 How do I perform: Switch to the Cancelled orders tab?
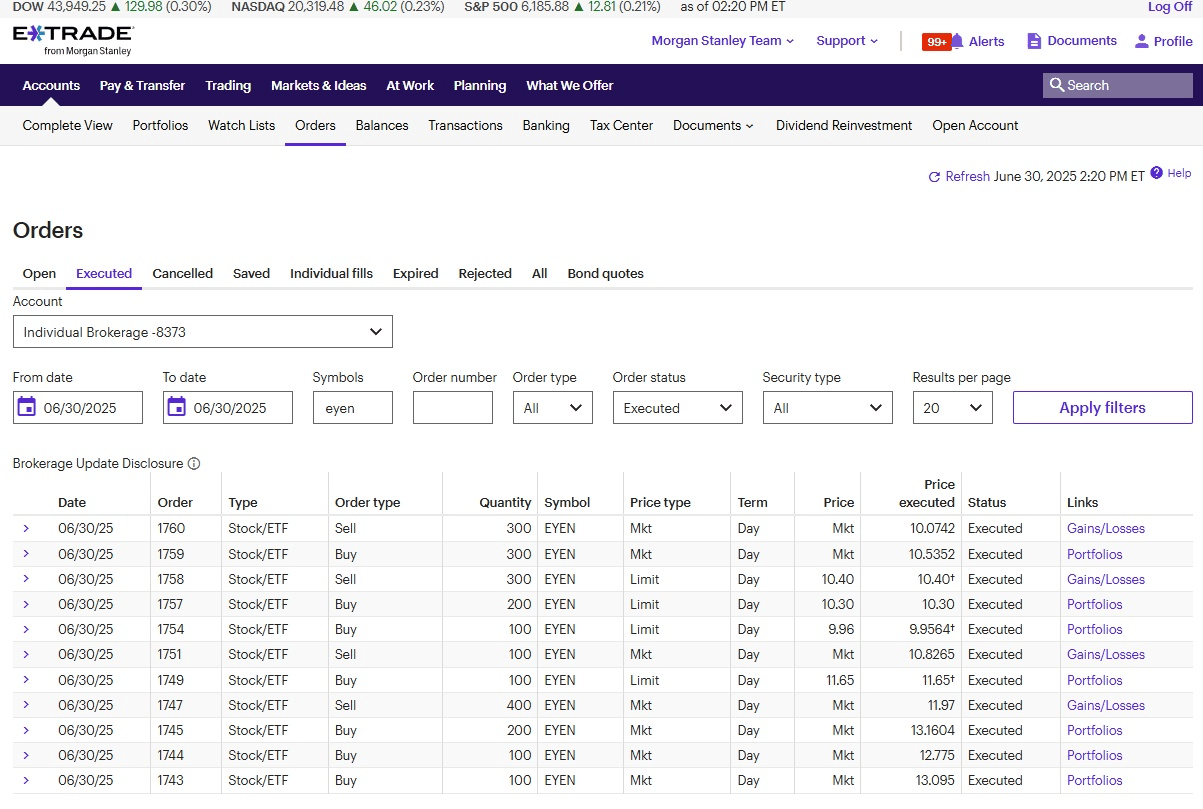pyautogui.click(x=182, y=273)
